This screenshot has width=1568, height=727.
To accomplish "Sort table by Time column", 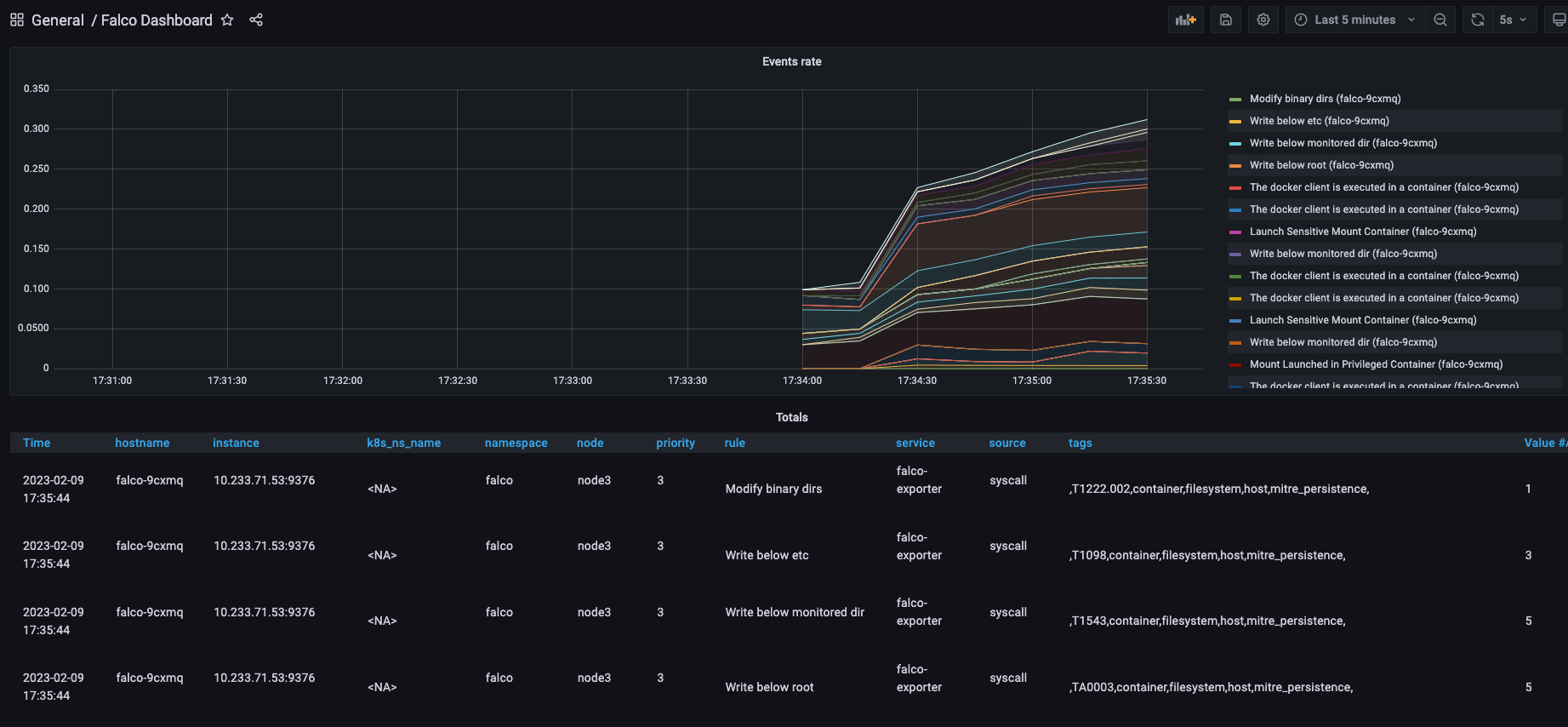I will pos(37,443).
